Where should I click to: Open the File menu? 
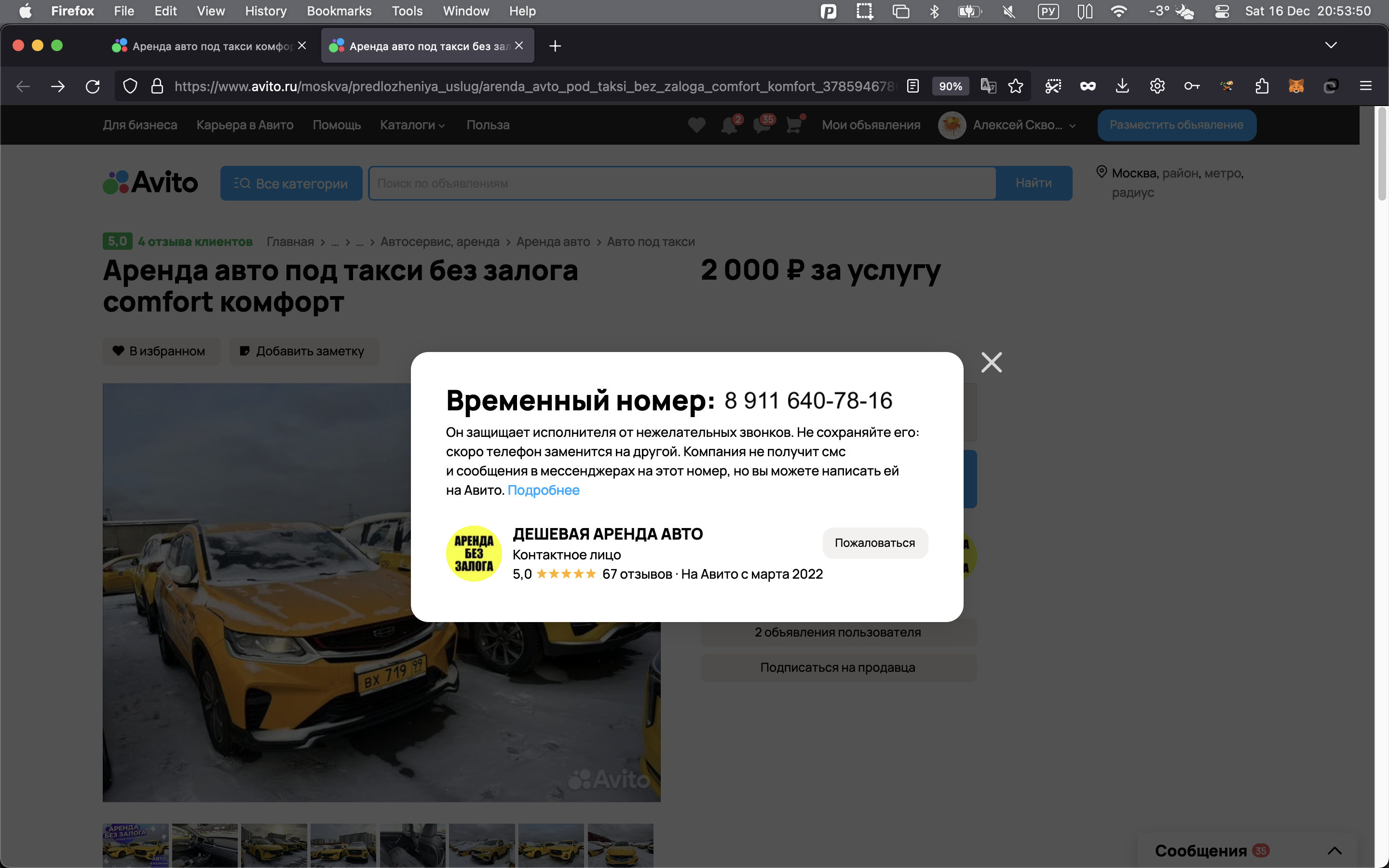pyautogui.click(x=124, y=11)
